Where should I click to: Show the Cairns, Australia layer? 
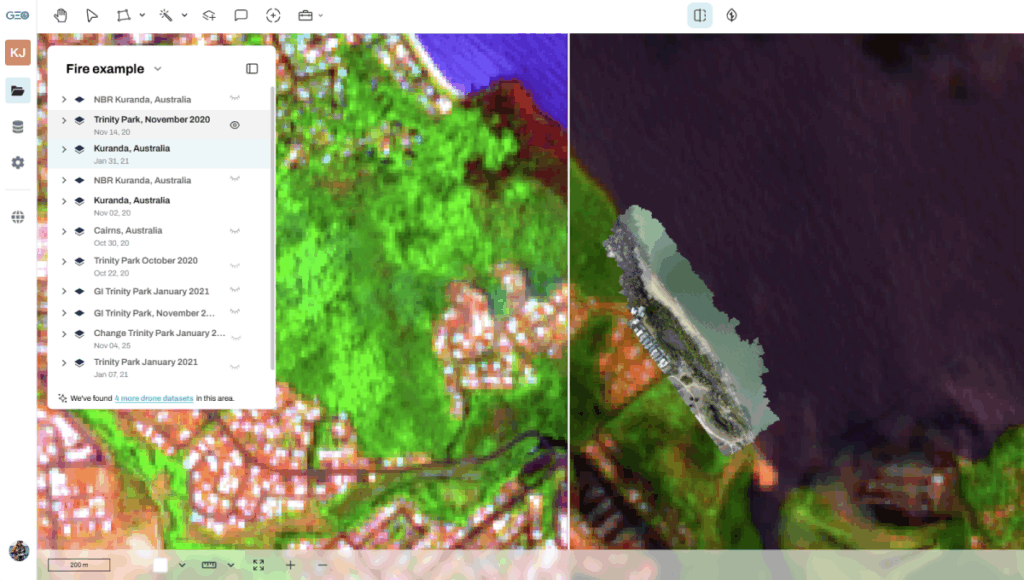point(235,230)
